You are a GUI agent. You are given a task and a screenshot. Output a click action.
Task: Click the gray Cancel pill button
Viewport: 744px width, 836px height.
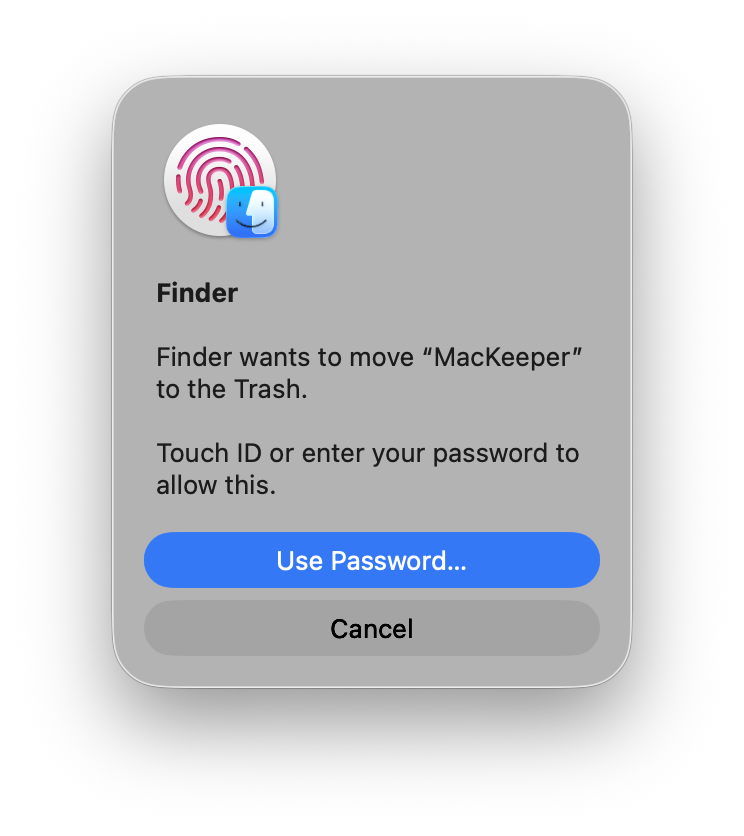click(x=372, y=628)
